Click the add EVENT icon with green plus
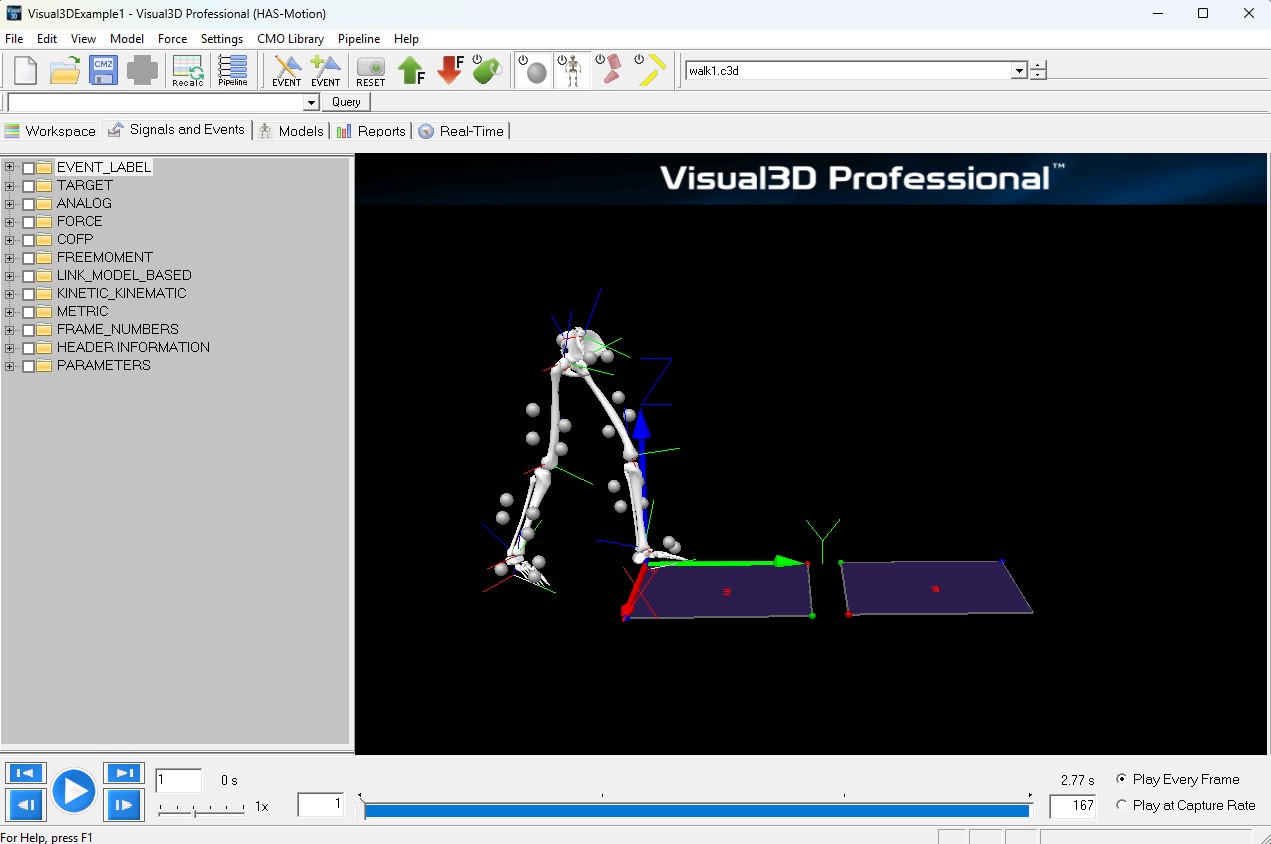The height and width of the screenshot is (844, 1271). (x=325, y=70)
